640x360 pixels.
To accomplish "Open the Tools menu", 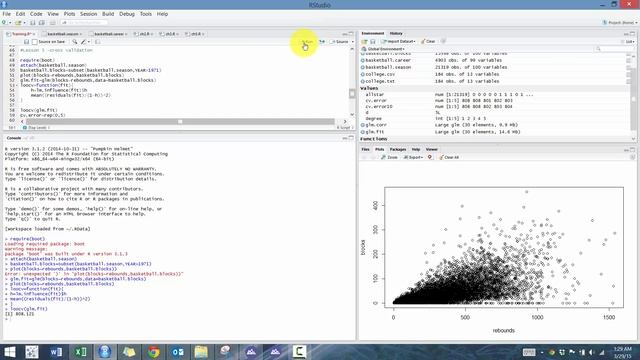I will tap(146, 14).
